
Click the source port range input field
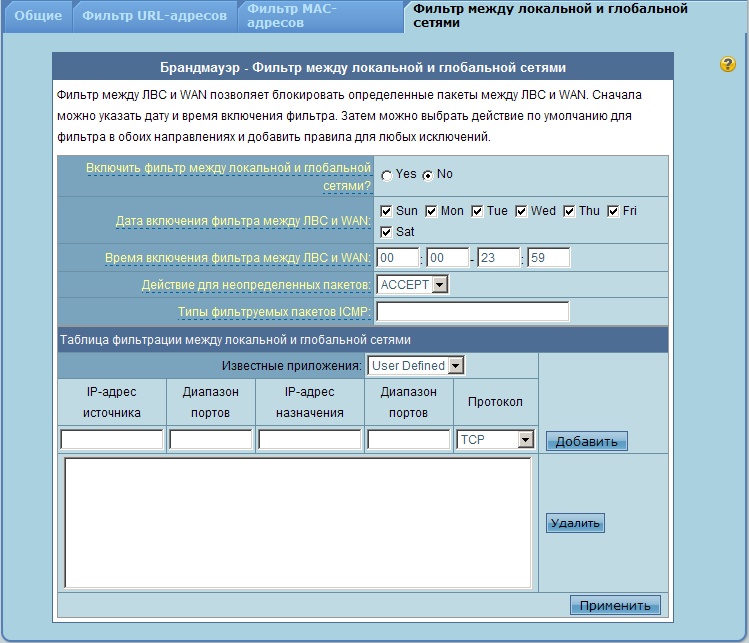coord(211,439)
